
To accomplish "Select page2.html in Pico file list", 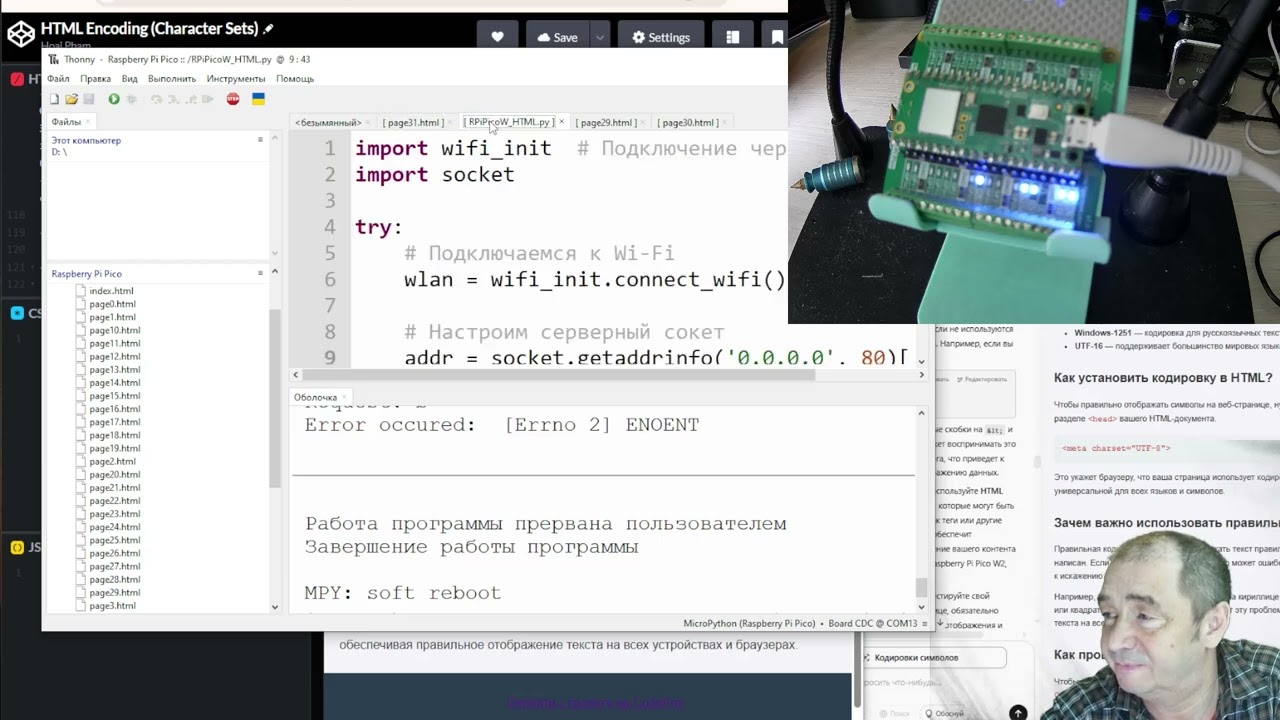I will coord(112,462).
